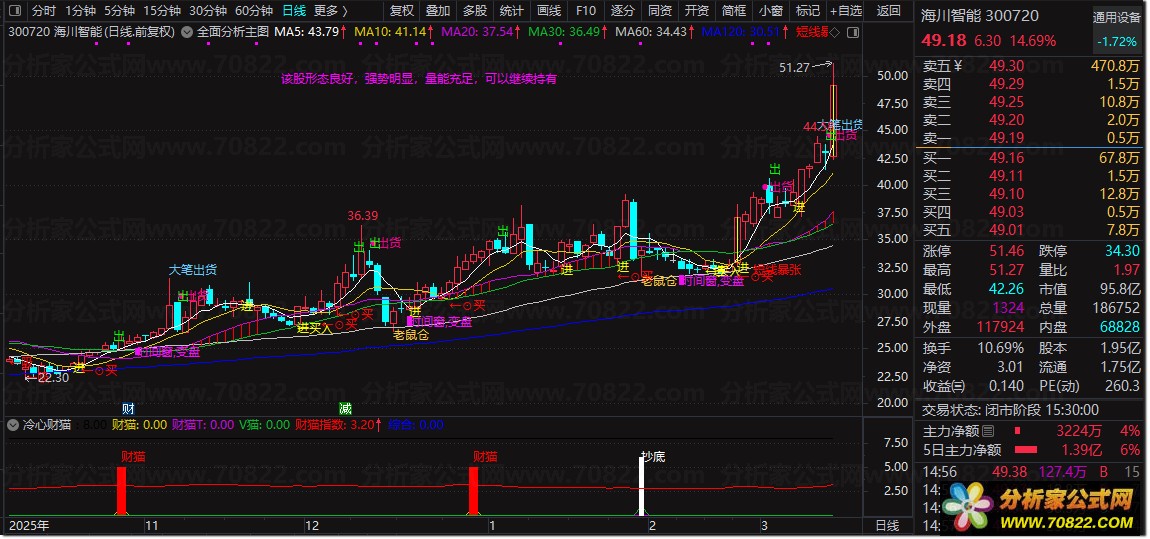Open the 小窗 mini window
1150x539 pixels.
[770, 11]
